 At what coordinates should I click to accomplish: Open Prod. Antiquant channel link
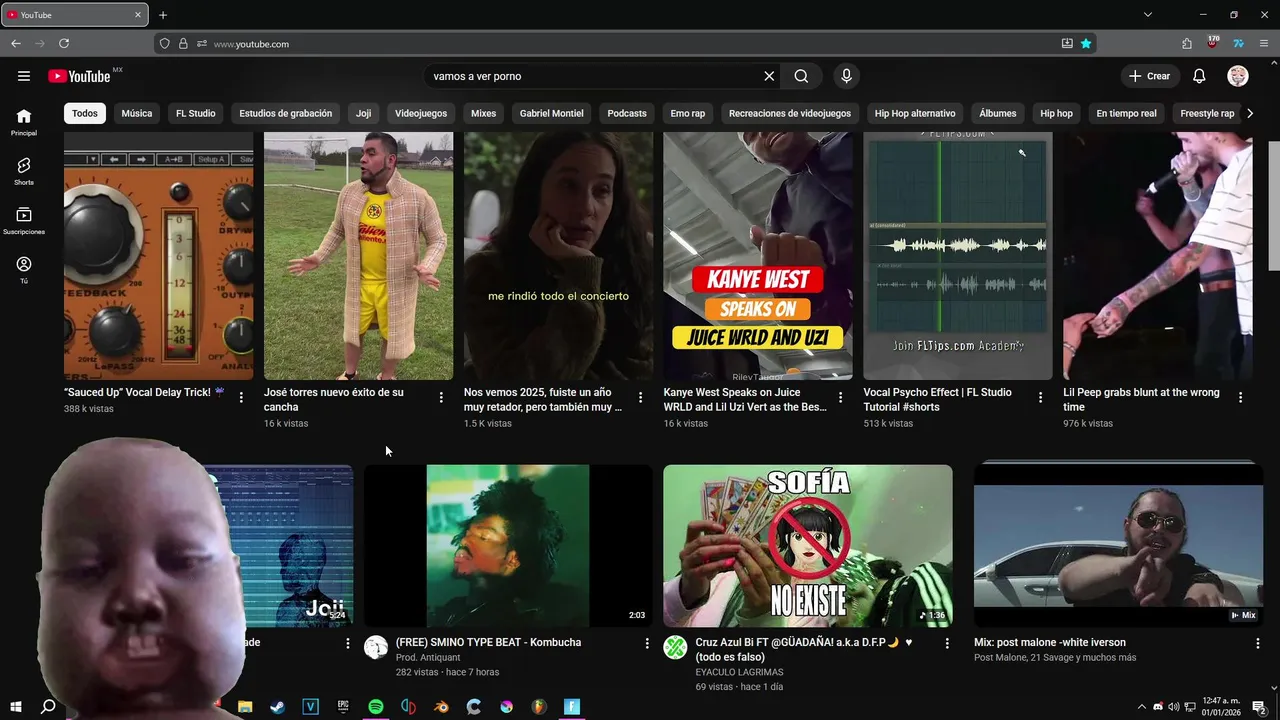coord(428,658)
